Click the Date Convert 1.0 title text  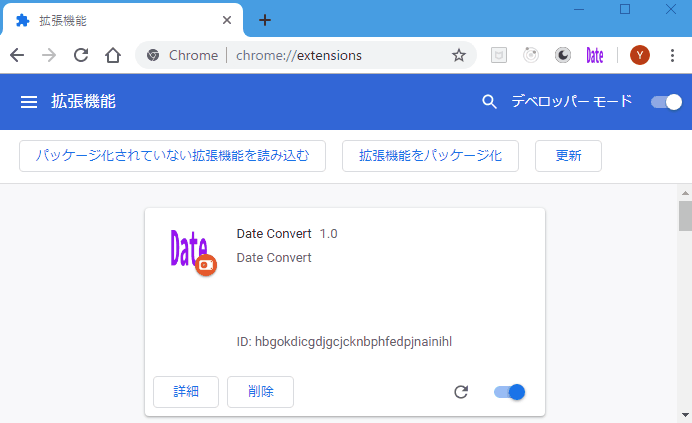[287, 234]
